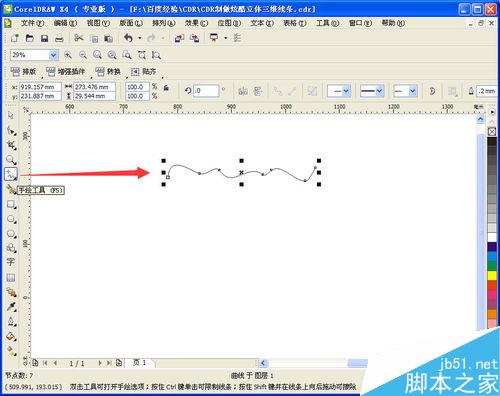Select the Rectangle tool
Viewport: 500px width, 396px height.
point(11,204)
